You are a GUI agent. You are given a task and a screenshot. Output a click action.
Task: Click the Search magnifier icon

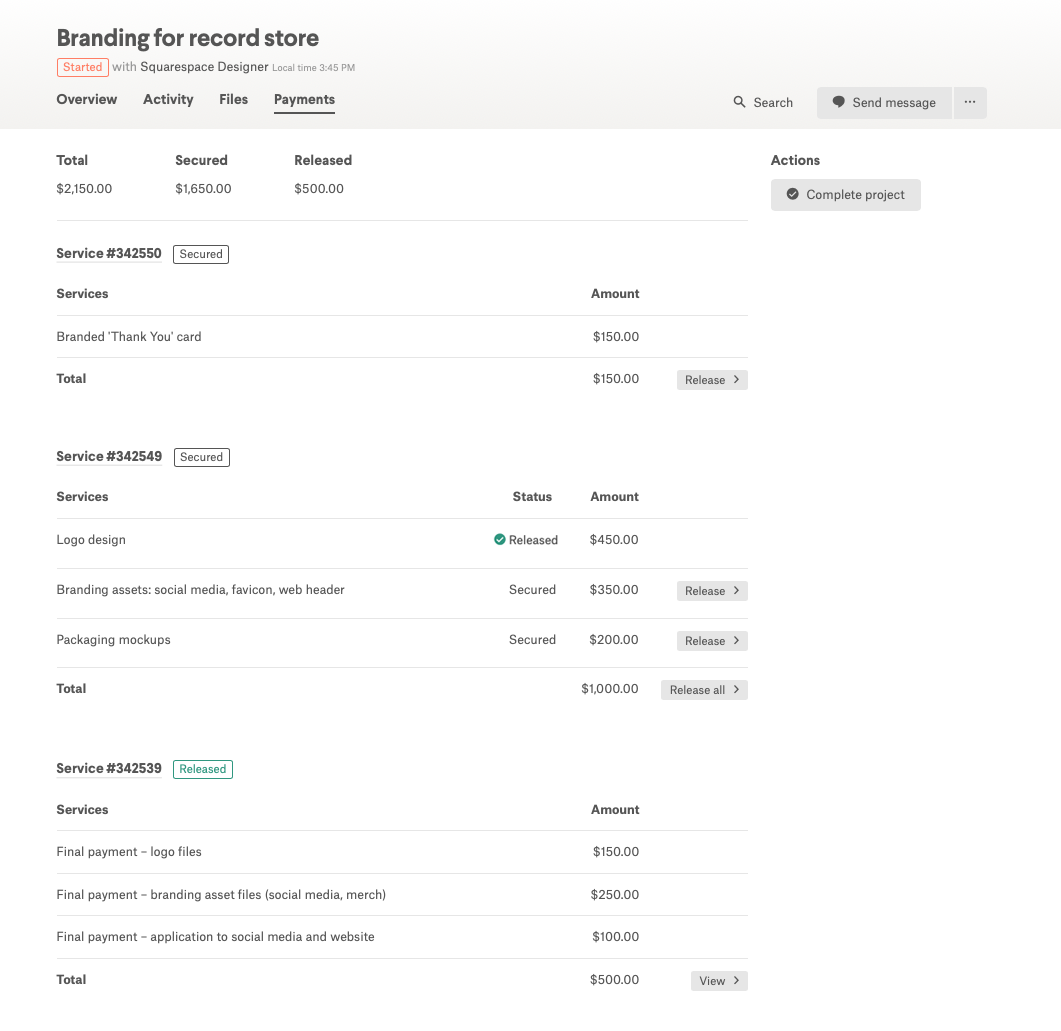[739, 102]
